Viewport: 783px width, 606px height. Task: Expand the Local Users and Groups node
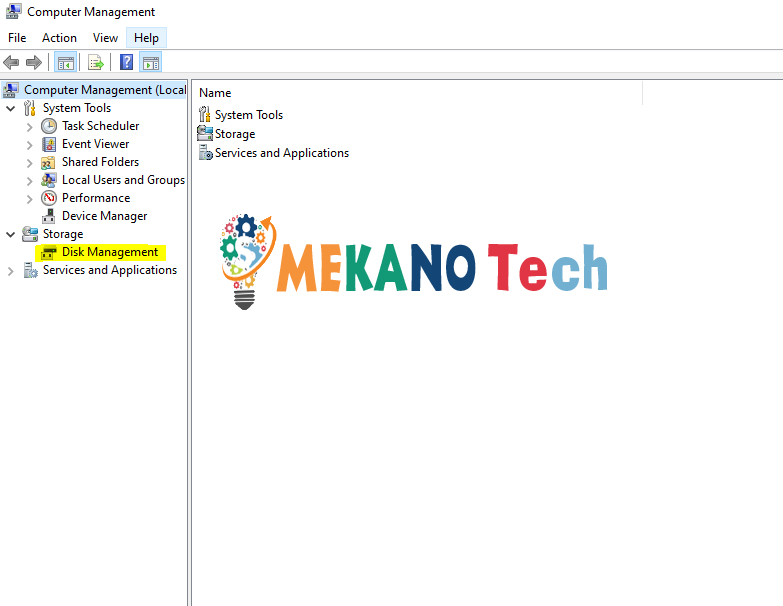(x=29, y=181)
